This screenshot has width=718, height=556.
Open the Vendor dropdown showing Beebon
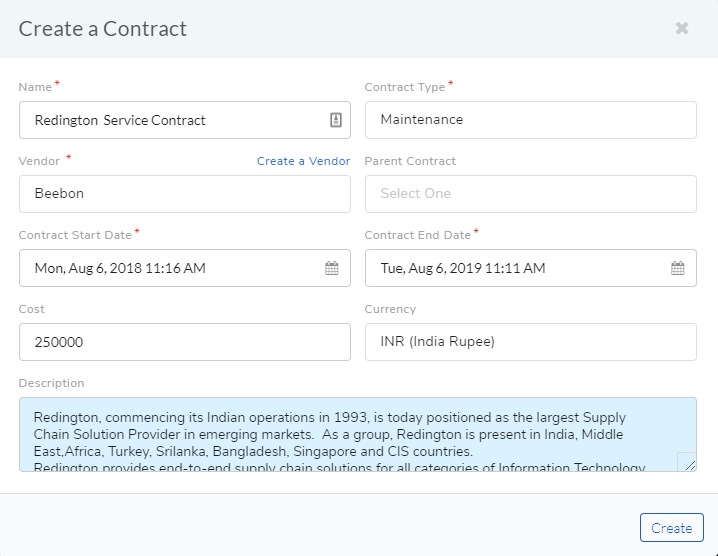185,194
